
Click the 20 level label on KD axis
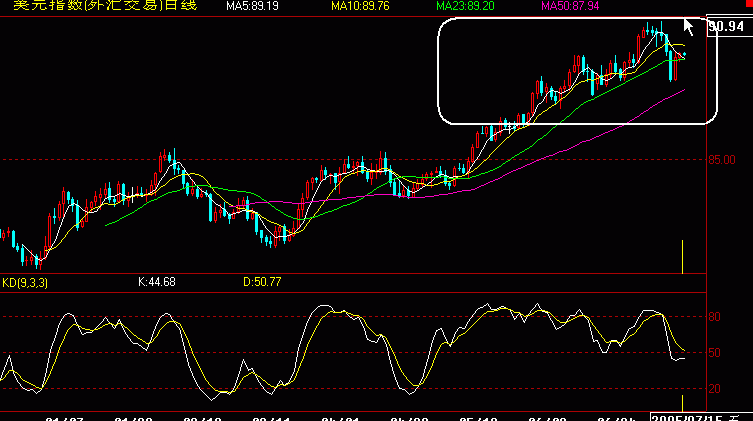[714, 389]
